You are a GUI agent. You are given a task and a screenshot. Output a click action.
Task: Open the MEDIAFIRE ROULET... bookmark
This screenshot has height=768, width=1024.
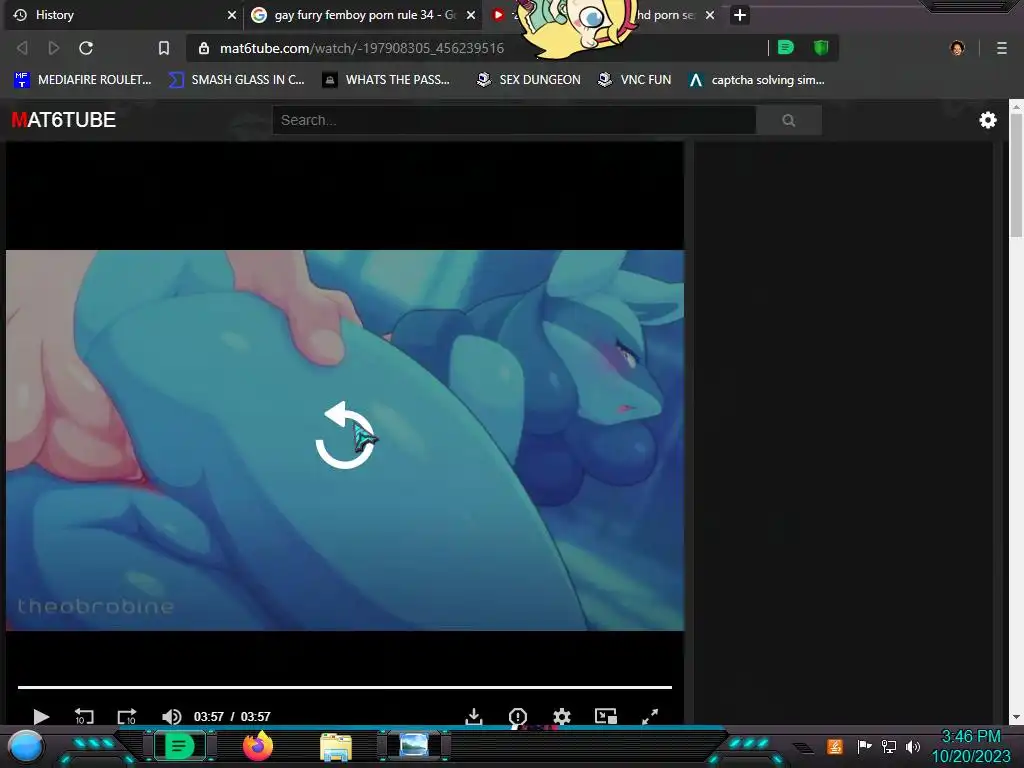[82, 80]
